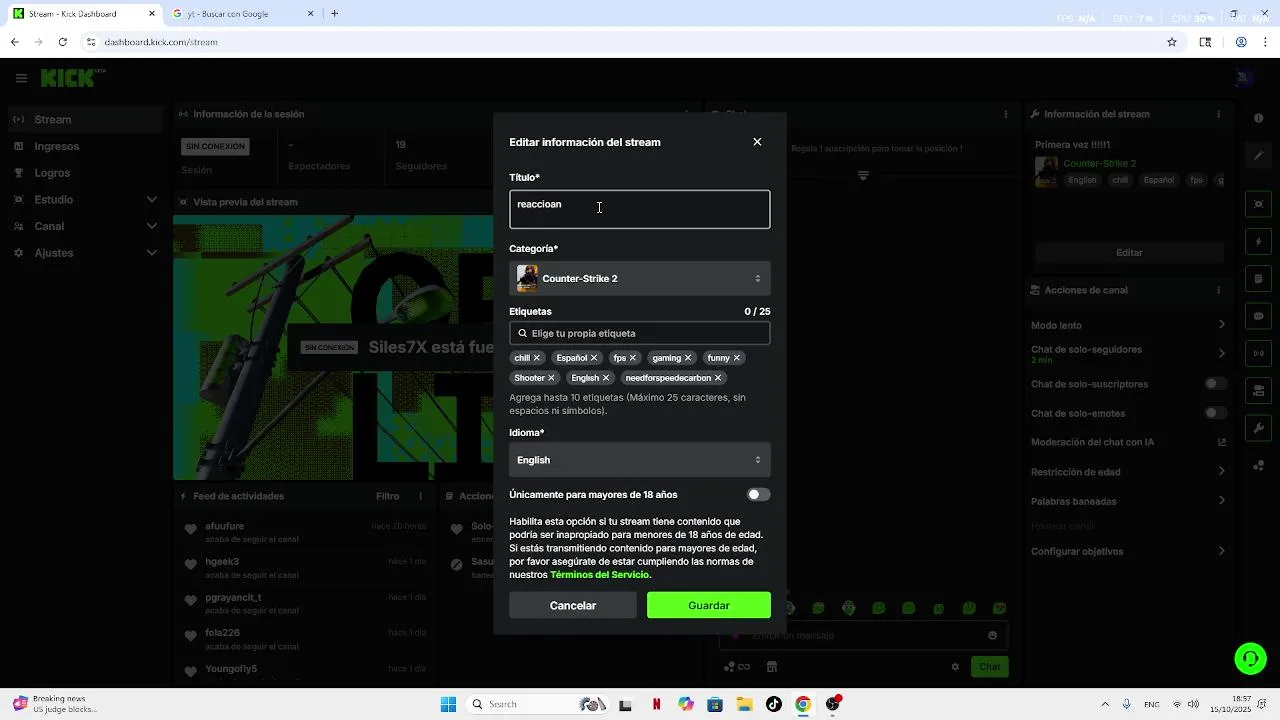This screenshot has height=720, width=1280.
Task: Click the Counter-Strike 2 link in stream info
Action: pos(1099,163)
